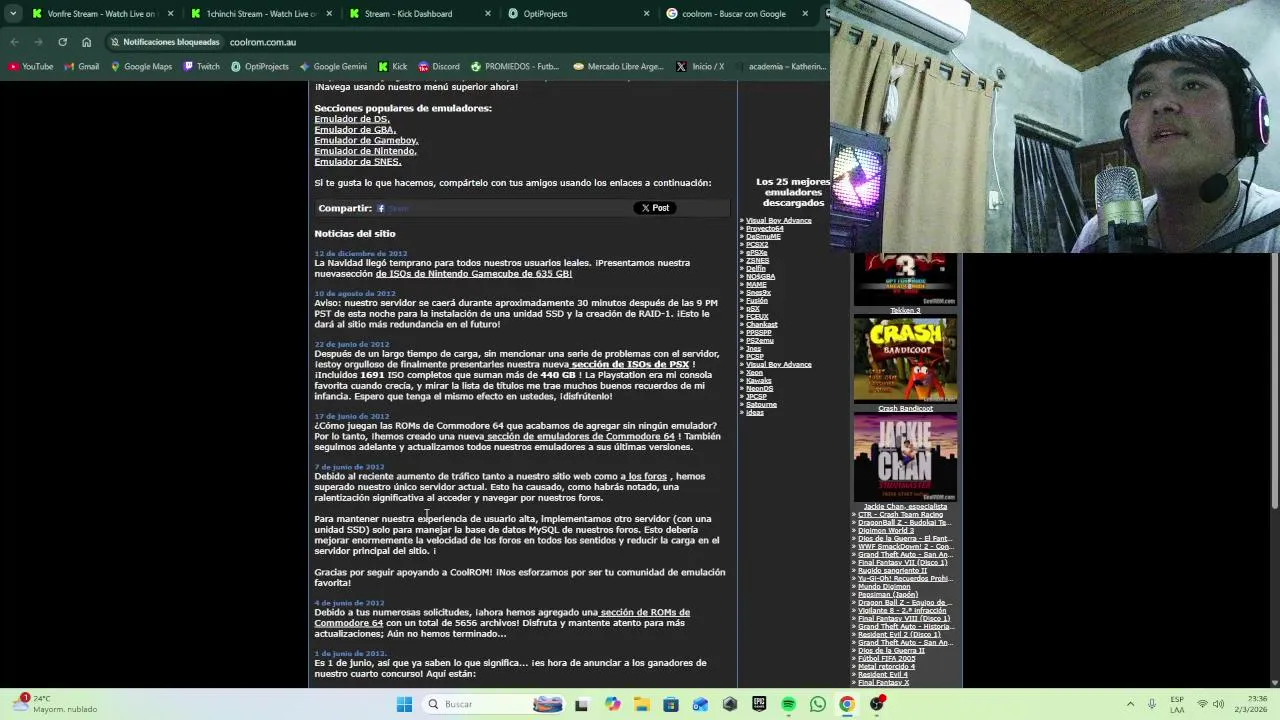
Task: Open Emulador de GBA link
Action: click(x=355, y=130)
